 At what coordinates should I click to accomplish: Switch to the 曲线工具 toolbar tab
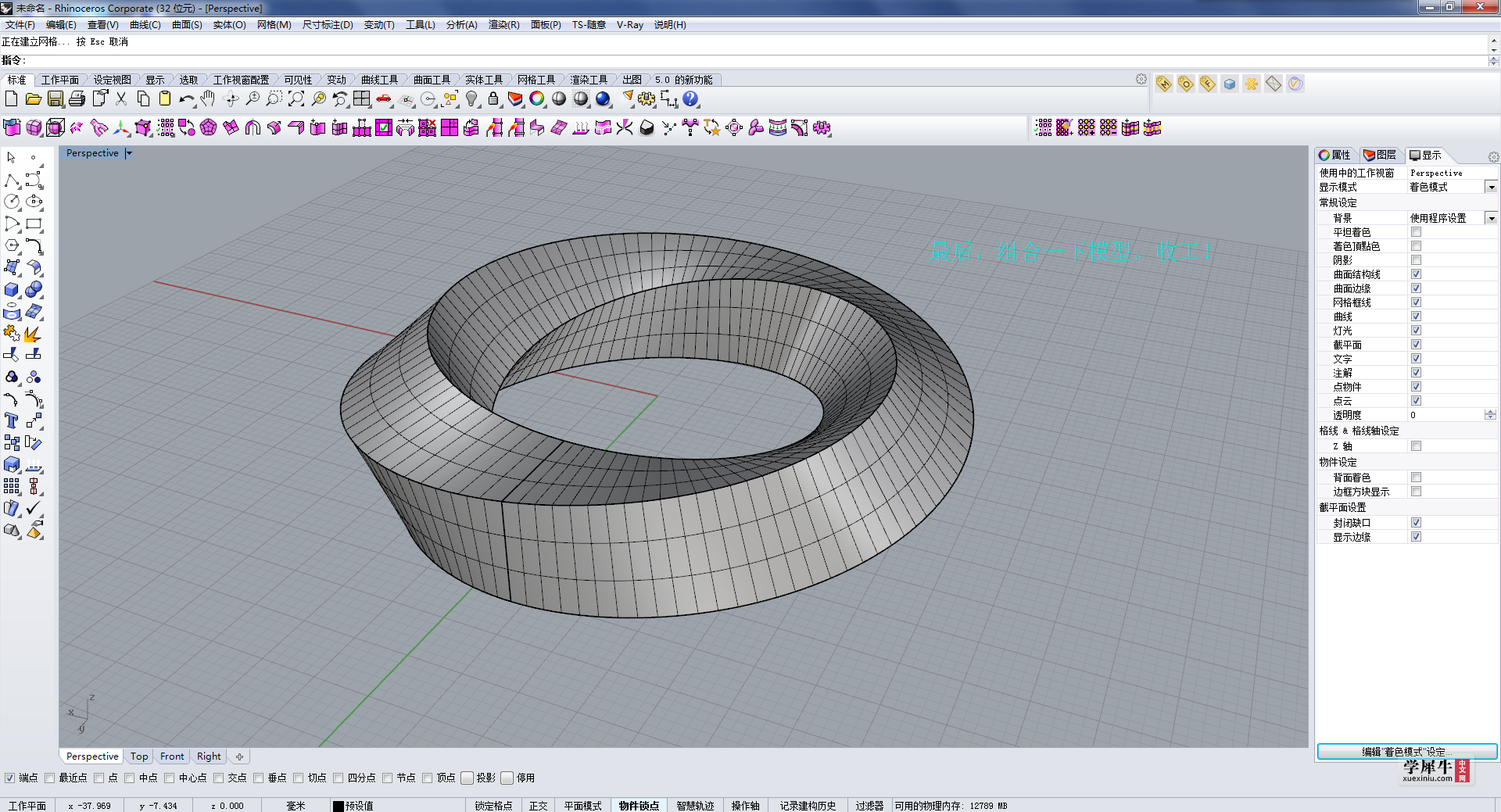379,80
